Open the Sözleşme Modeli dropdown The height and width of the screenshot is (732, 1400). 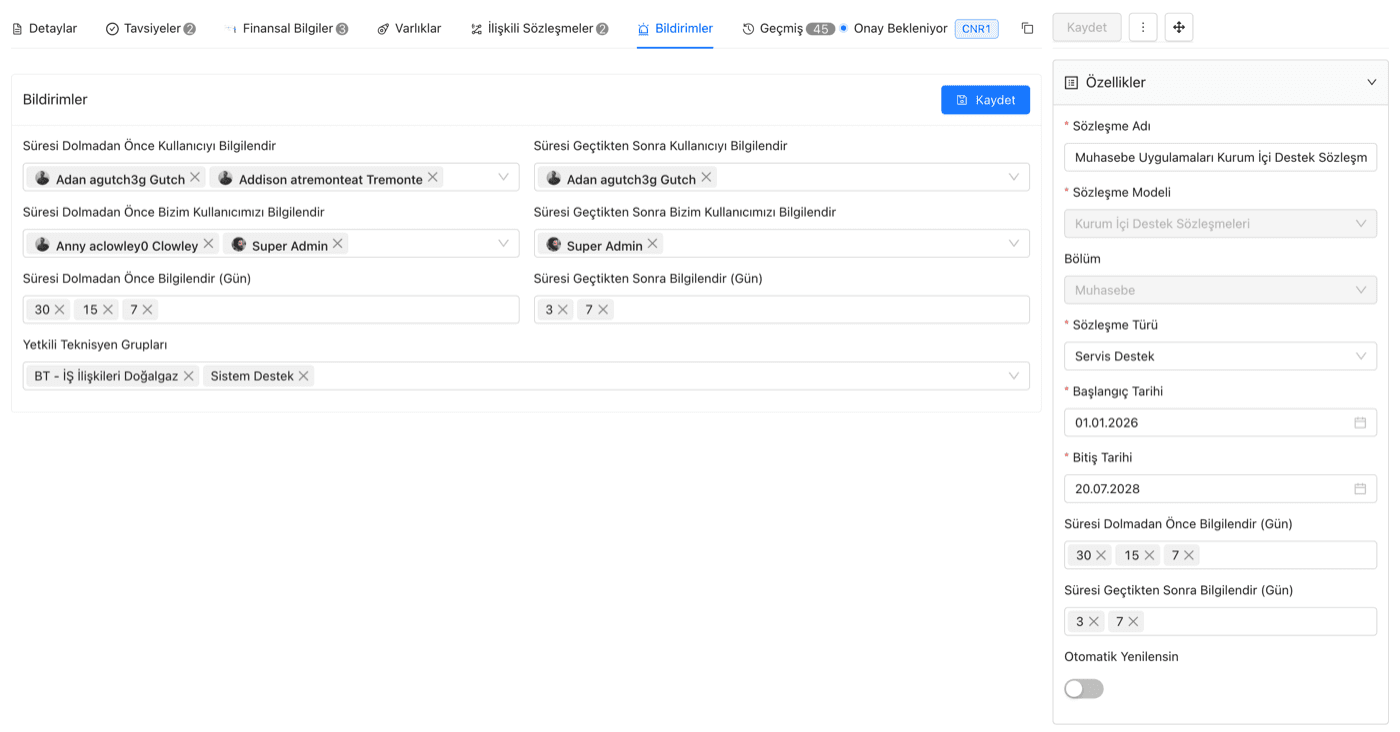click(x=1220, y=224)
